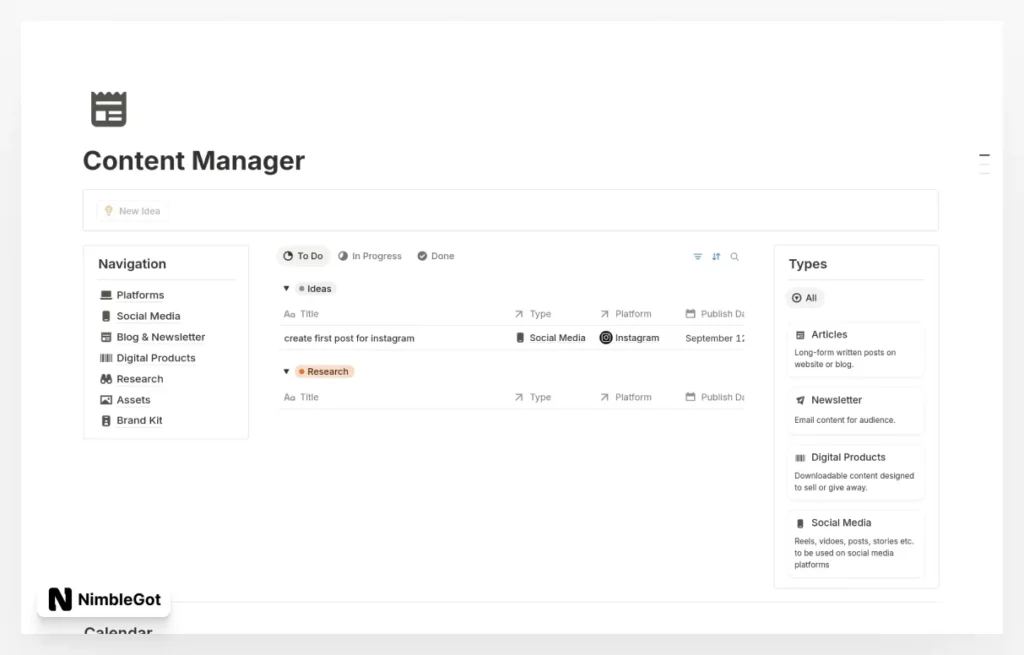Click the Type column header under Research
Image resolution: width=1024 pixels, height=655 pixels.
[533, 397]
